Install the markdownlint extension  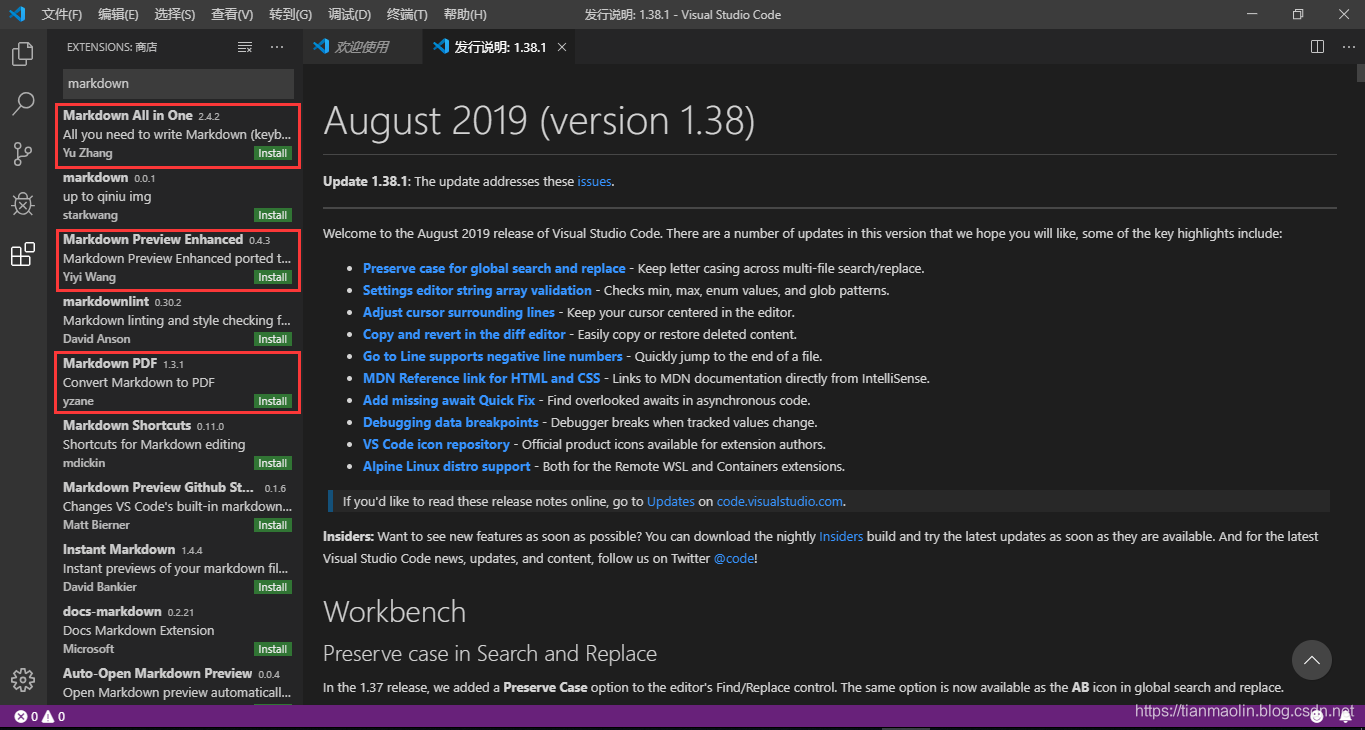[272, 339]
